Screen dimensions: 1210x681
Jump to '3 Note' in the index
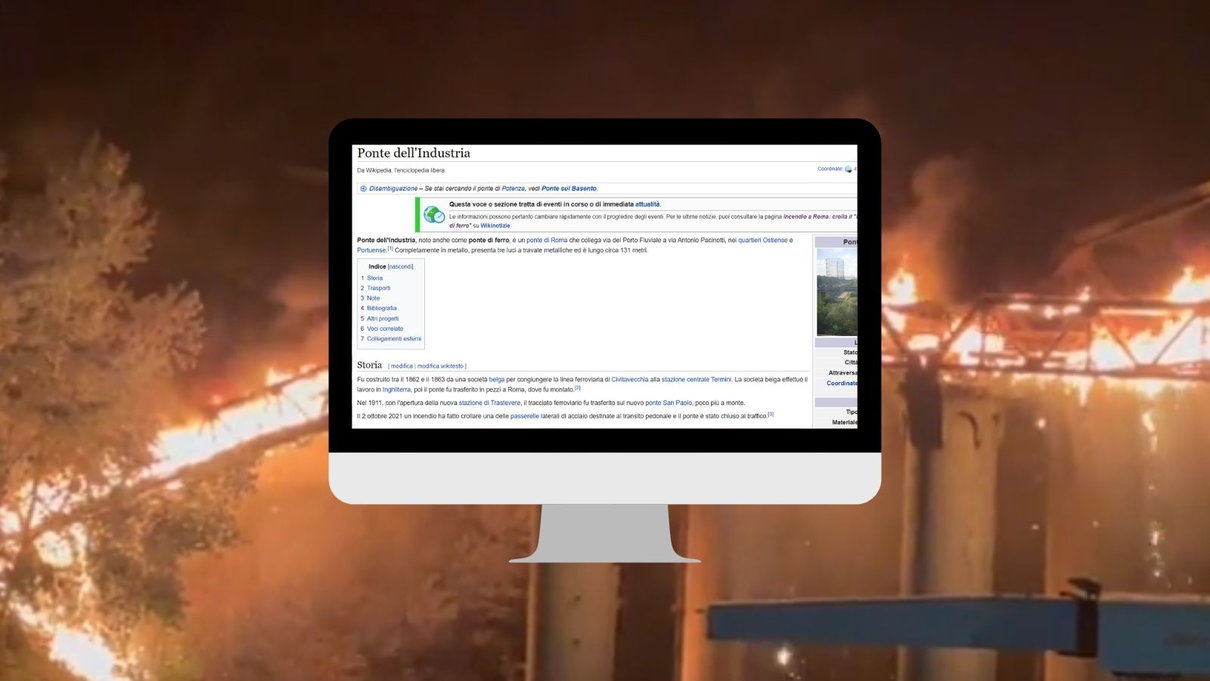370,298
